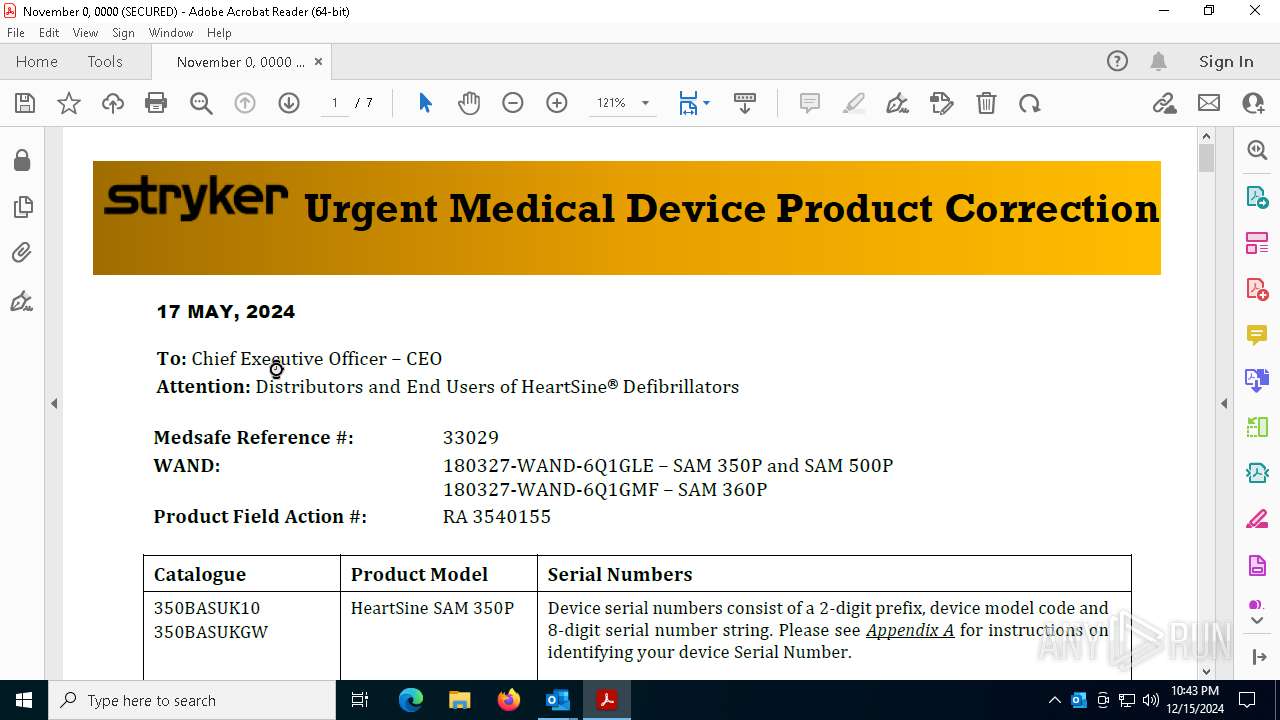1280x720 pixels.
Task: Open the Help menu
Action: 219,33
